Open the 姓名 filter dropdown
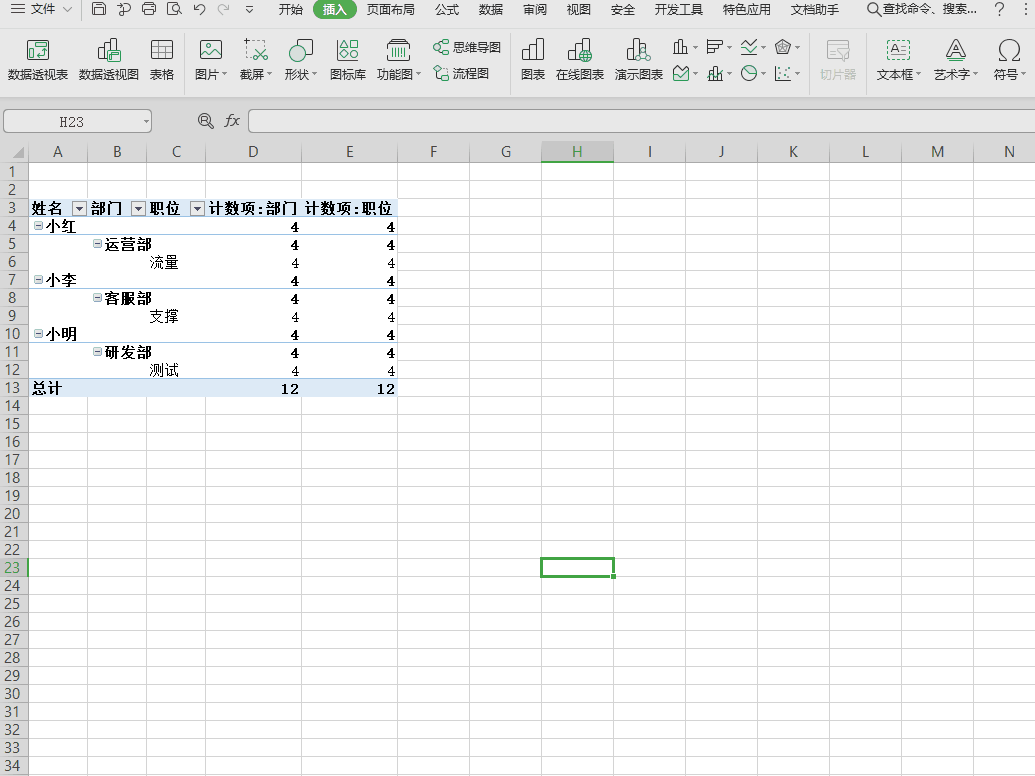 coord(79,209)
